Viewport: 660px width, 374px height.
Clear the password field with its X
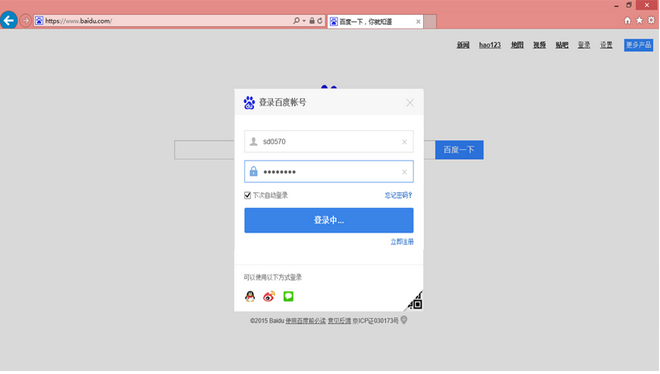pyautogui.click(x=404, y=172)
